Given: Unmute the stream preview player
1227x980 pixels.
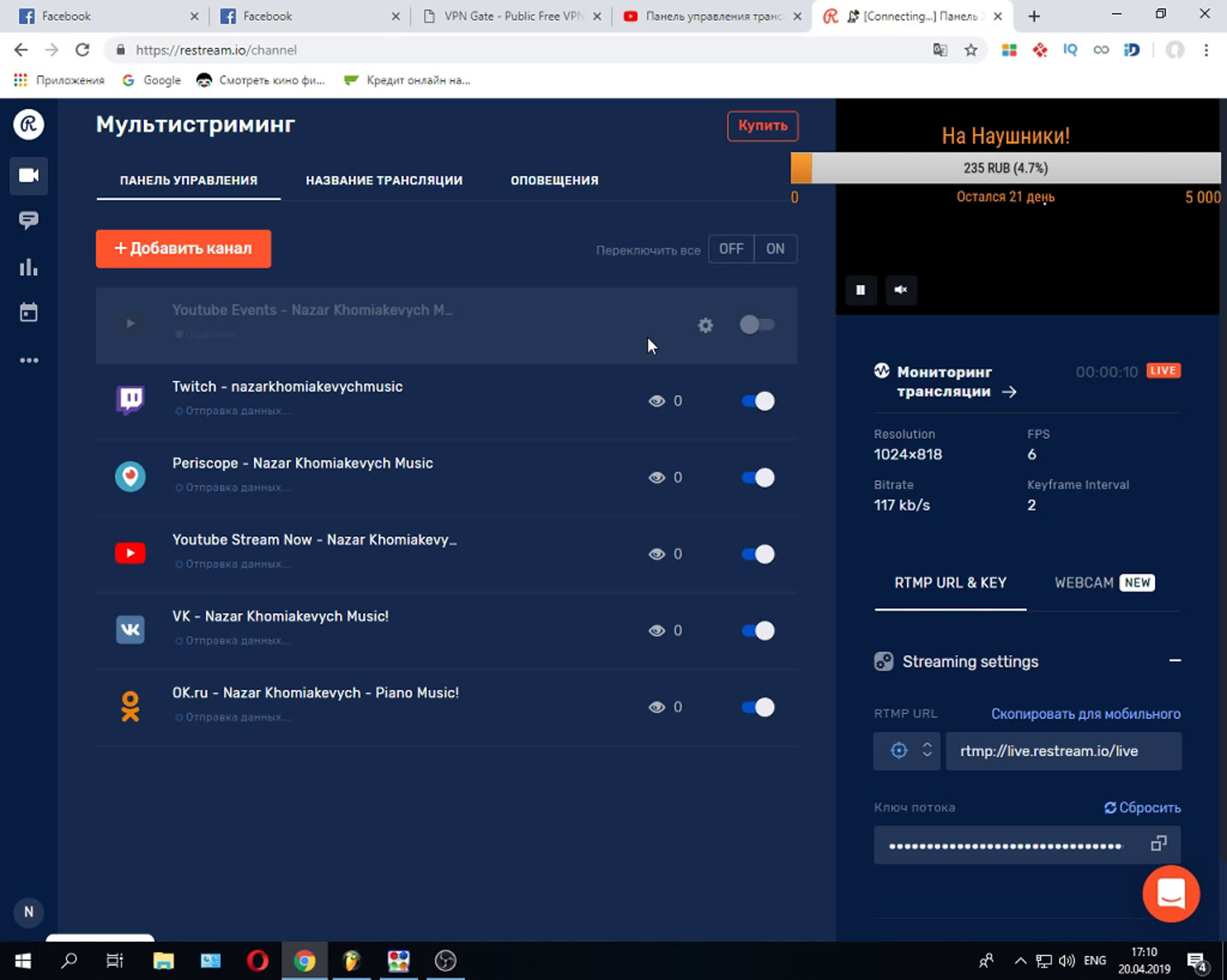Looking at the screenshot, I should [900, 290].
